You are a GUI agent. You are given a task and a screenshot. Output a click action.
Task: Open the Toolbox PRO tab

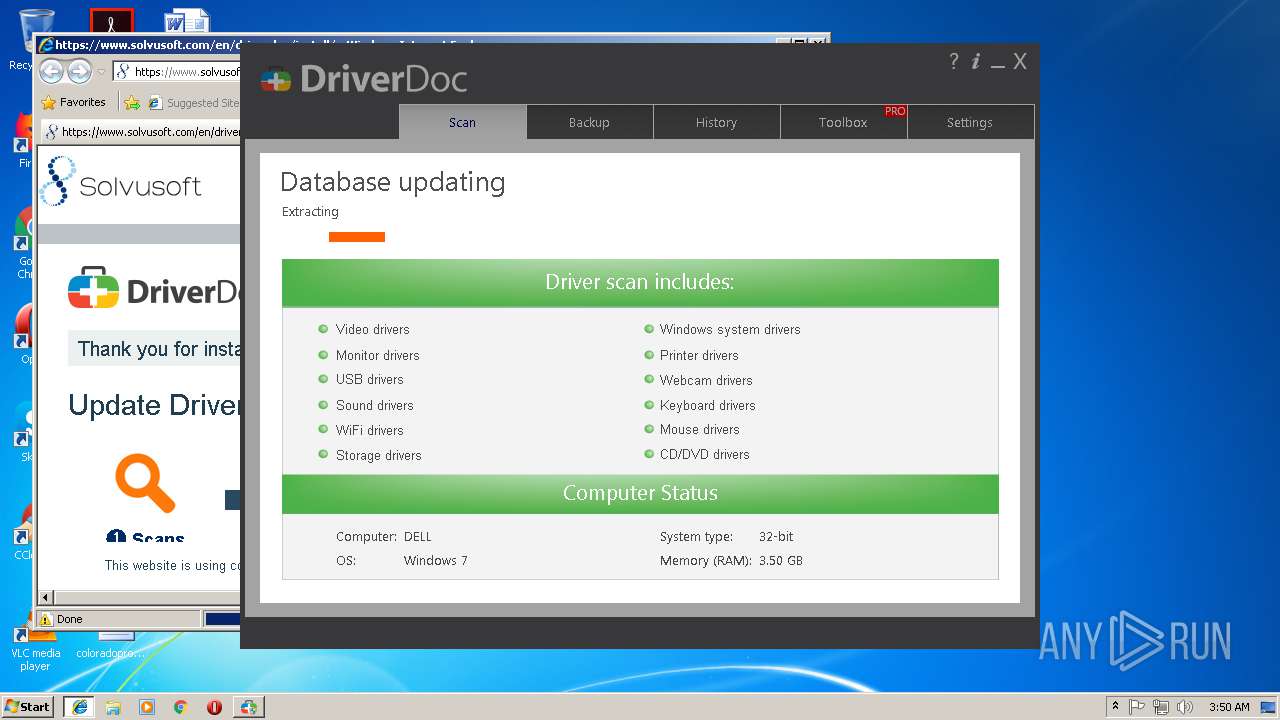click(x=843, y=122)
